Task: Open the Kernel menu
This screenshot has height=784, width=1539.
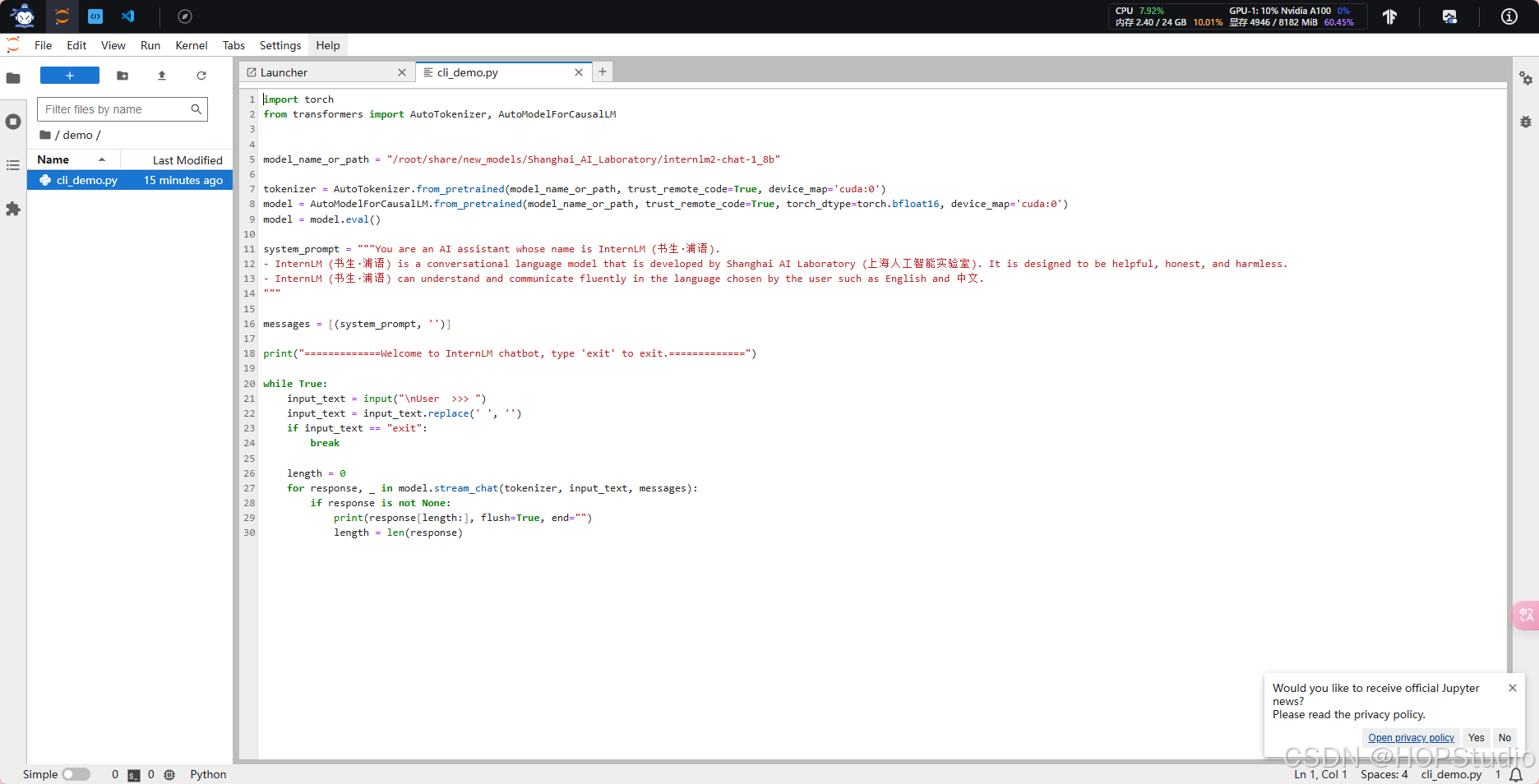Action: point(192,45)
